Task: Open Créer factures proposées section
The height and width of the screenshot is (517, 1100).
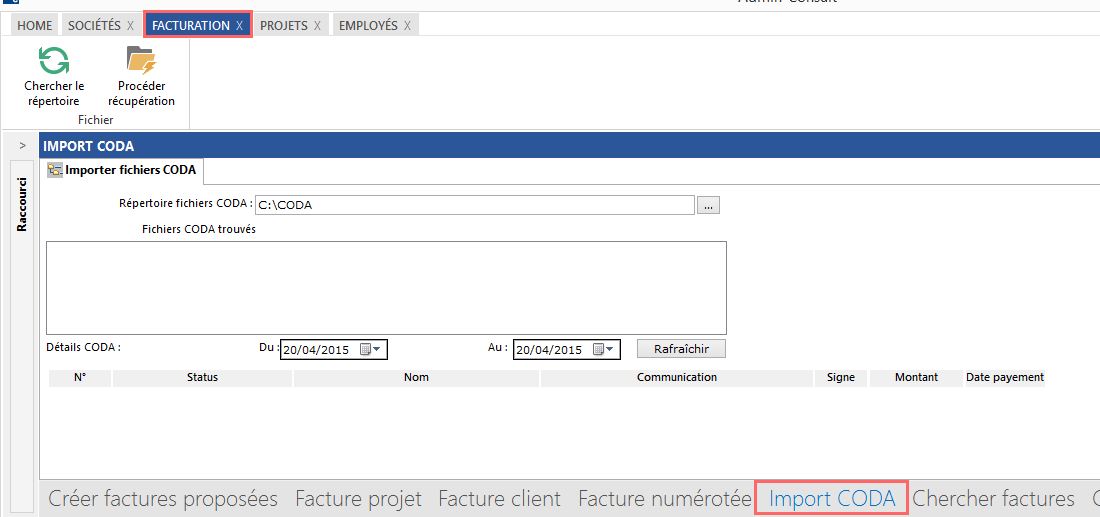Action: pyautogui.click(x=163, y=498)
